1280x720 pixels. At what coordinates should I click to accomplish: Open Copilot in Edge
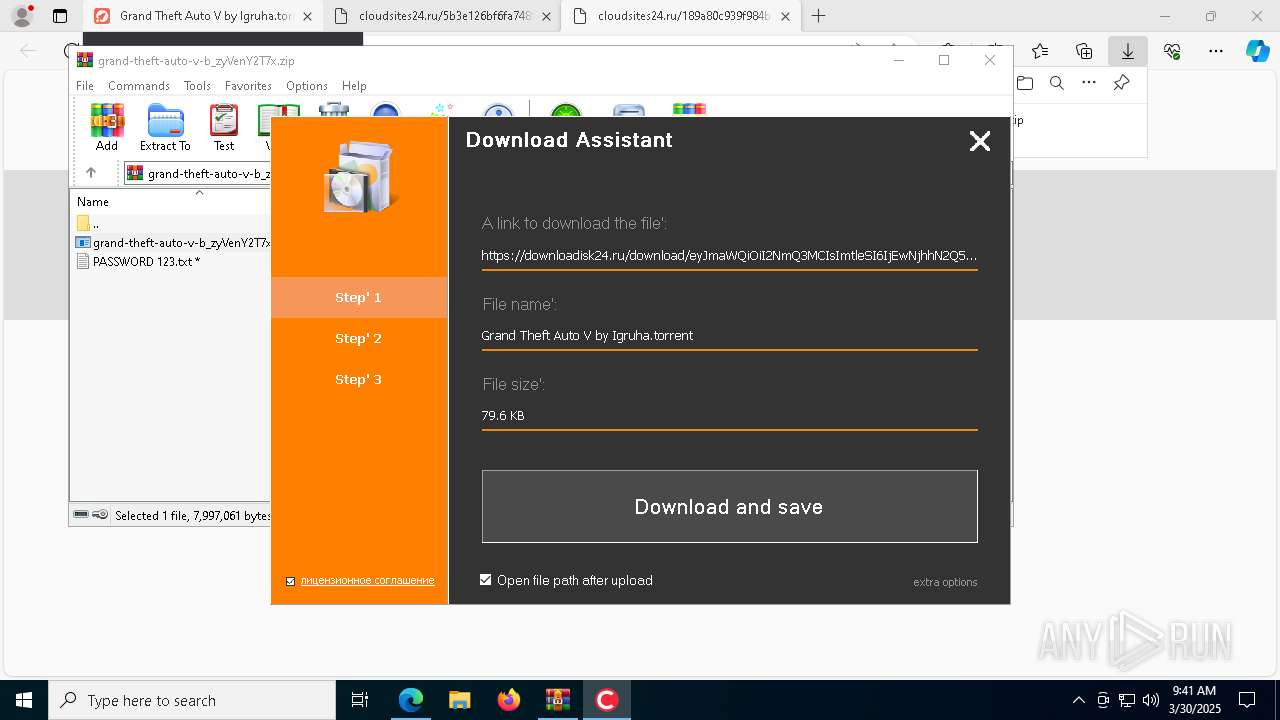click(x=1257, y=51)
